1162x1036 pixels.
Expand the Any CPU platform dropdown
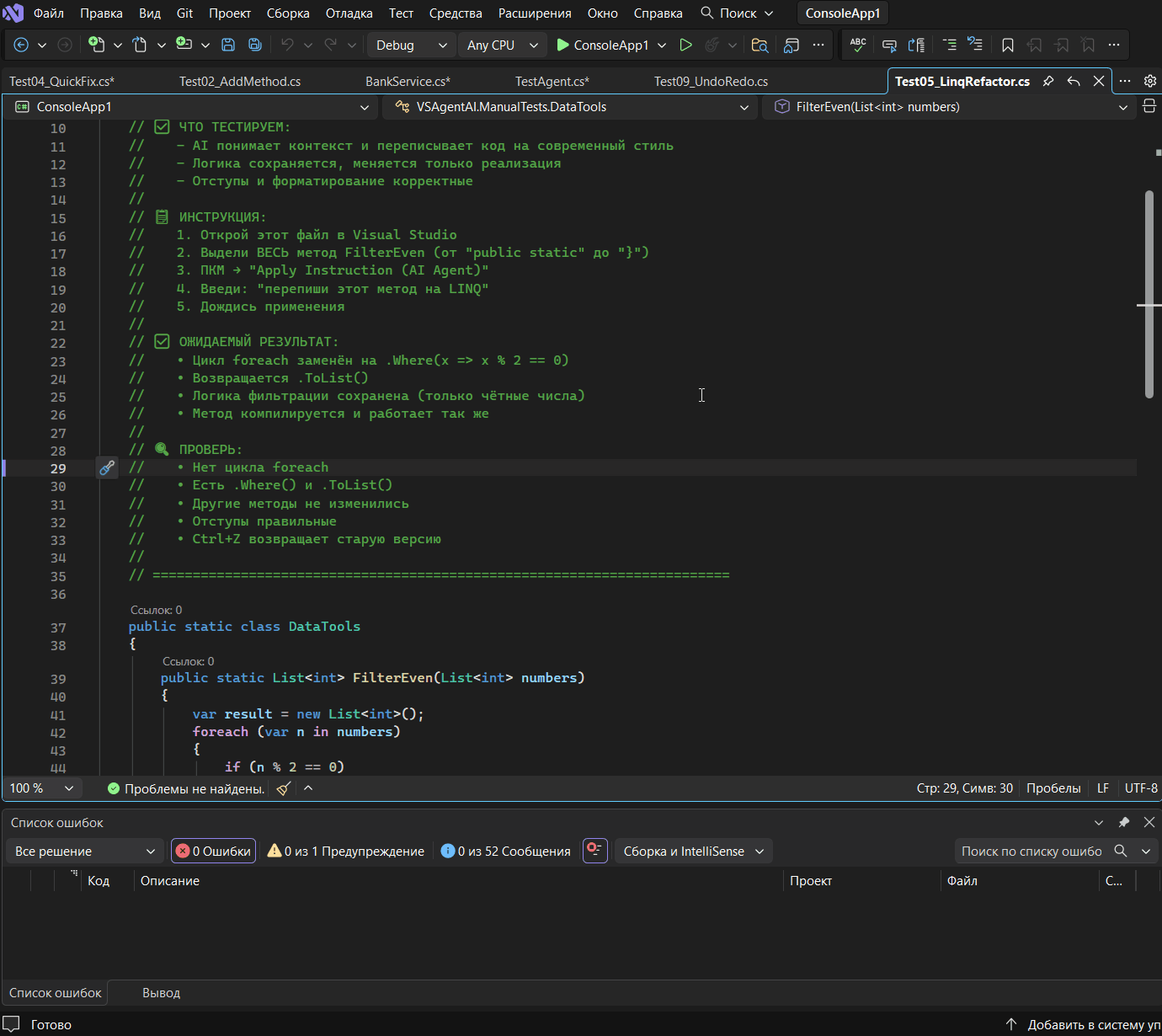coord(502,45)
